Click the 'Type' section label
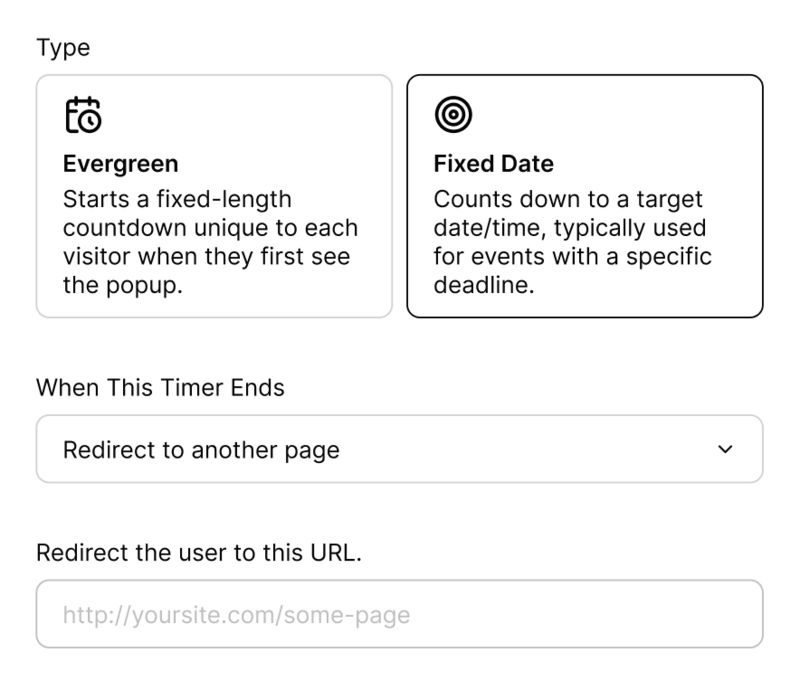This screenshot has width=800, height=700. tap(63, 48)
